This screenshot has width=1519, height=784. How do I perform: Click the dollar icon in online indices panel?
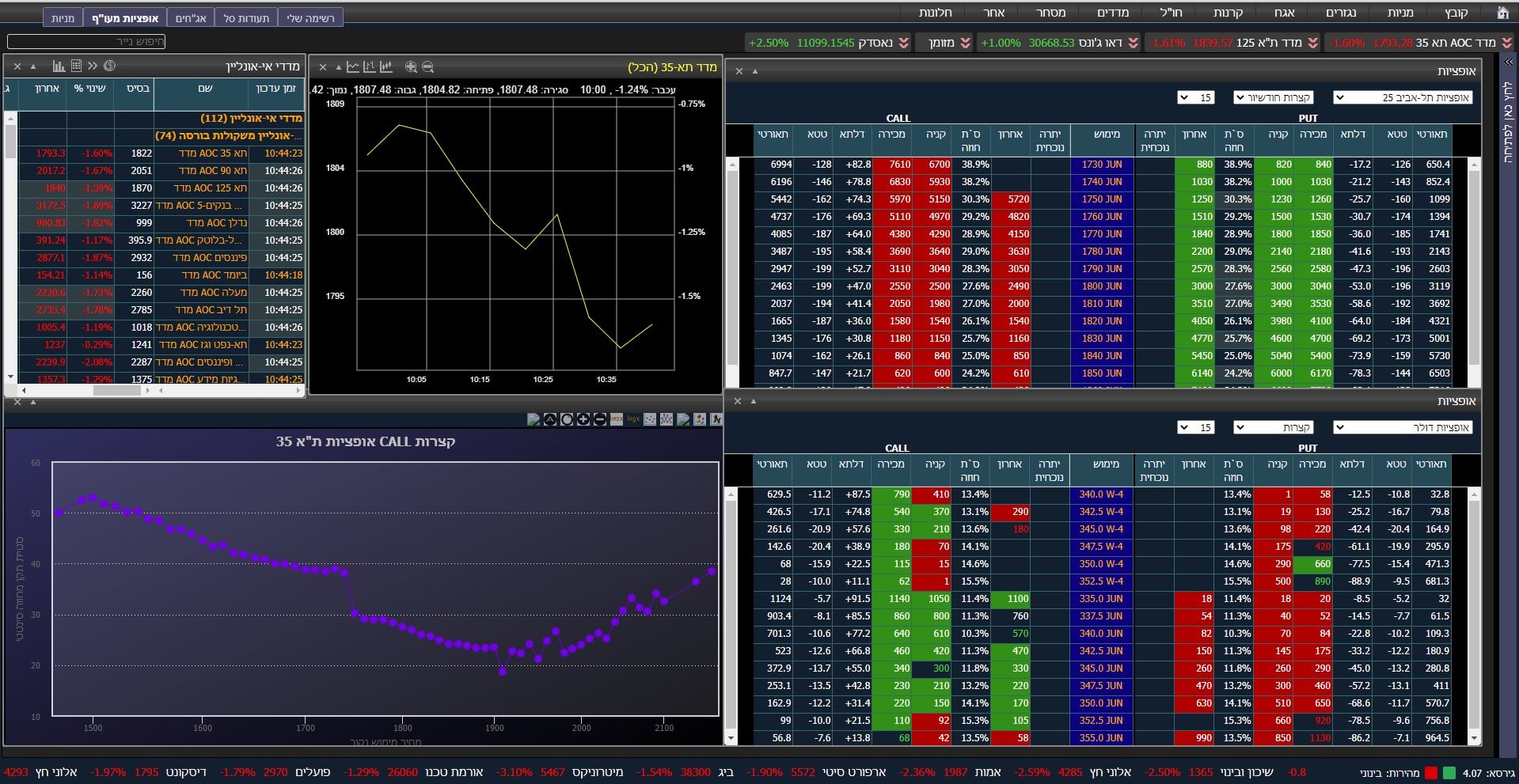[x=110, y=66]
